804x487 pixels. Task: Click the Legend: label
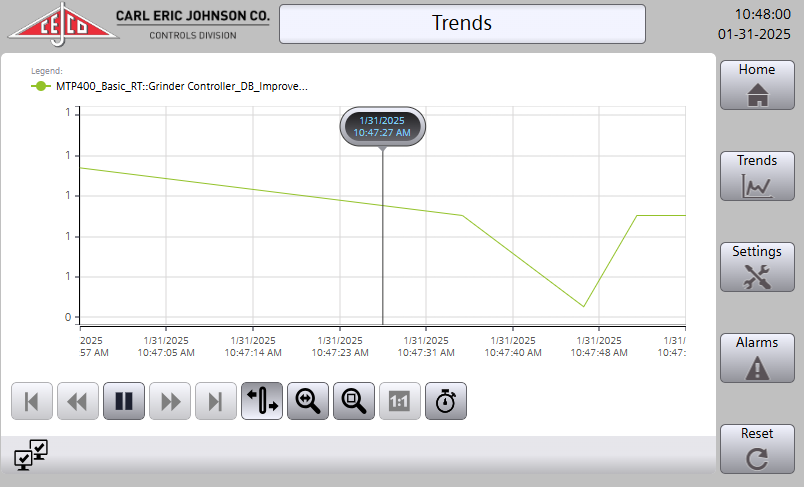(47, 71)
